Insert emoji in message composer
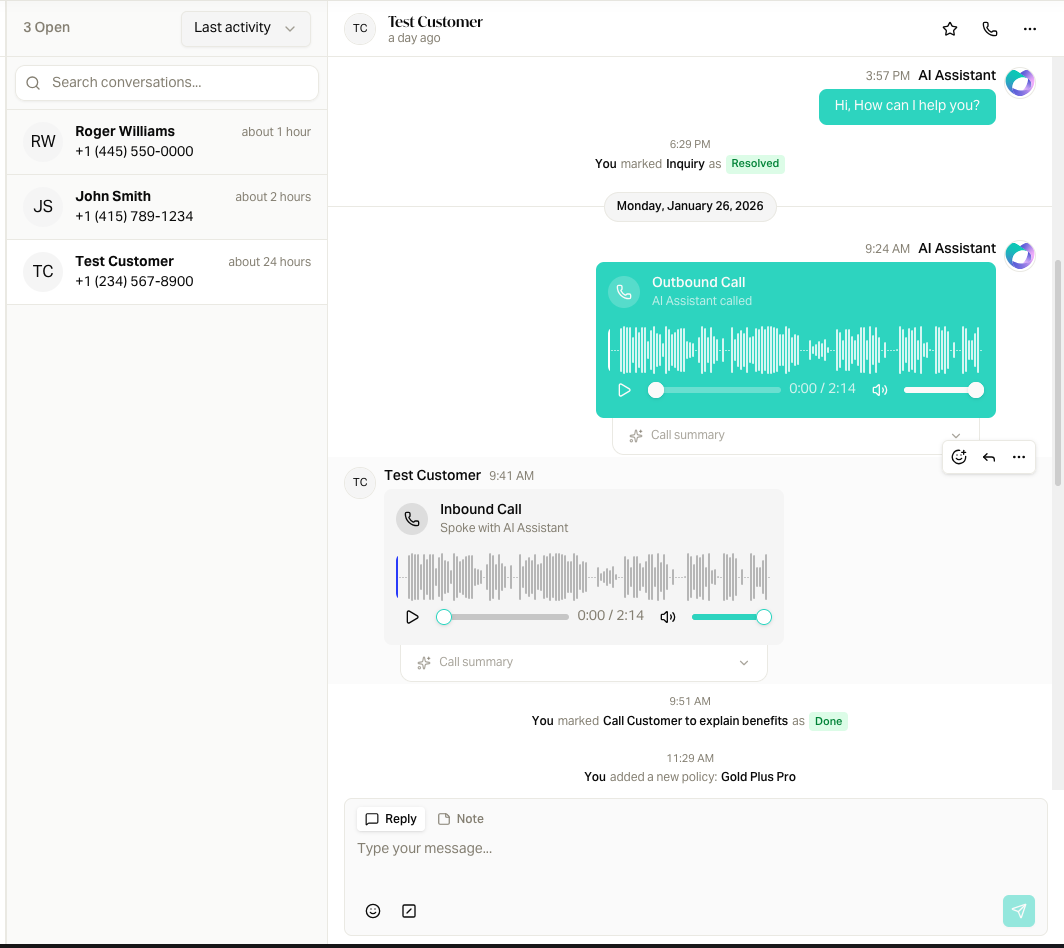 coord(373,911)
